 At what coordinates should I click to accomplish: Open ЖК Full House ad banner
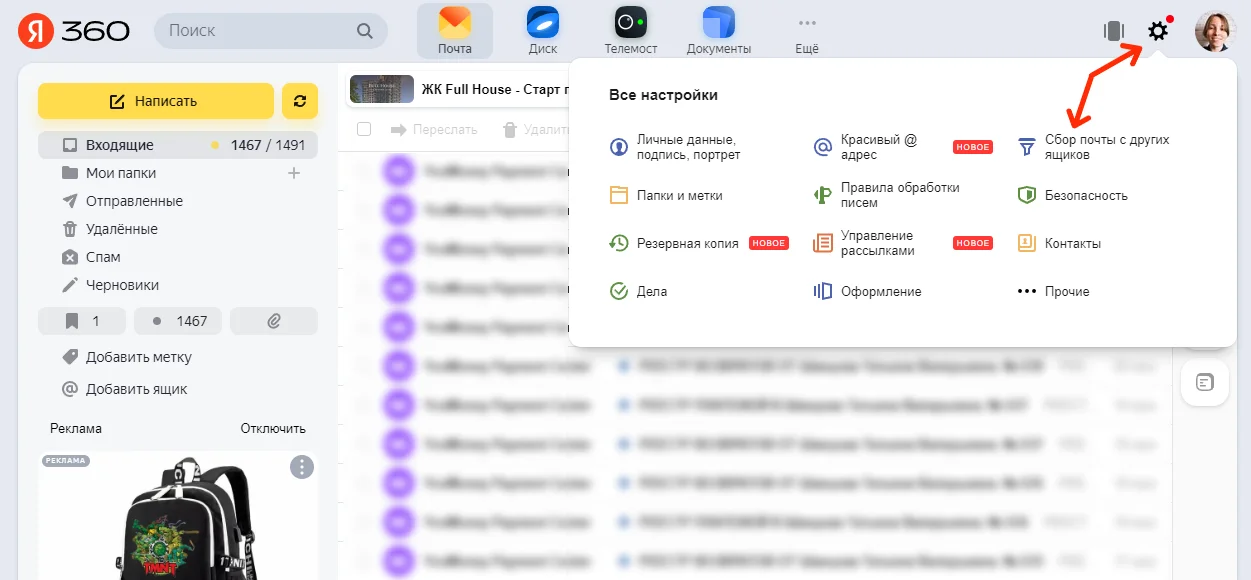point(460,89)
